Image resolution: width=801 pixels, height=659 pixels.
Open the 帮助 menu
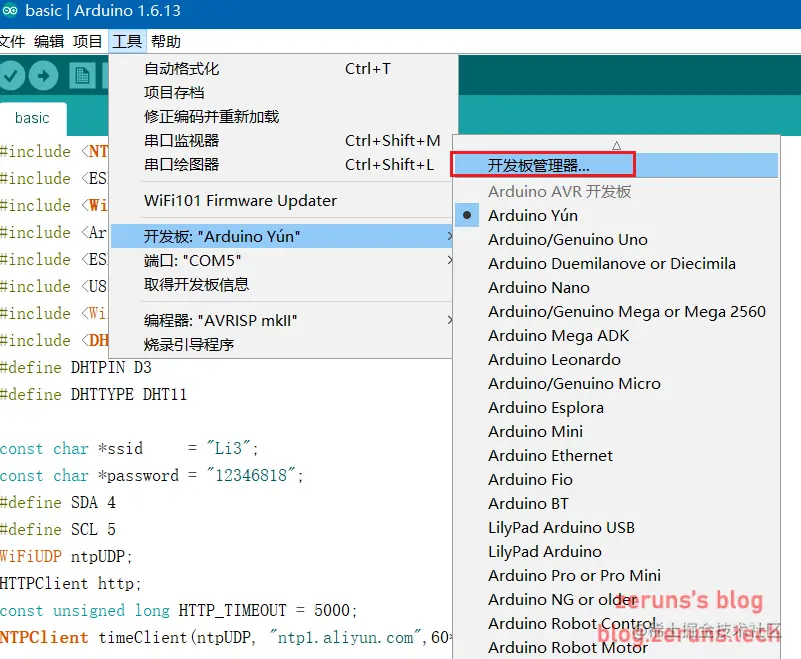166,41
